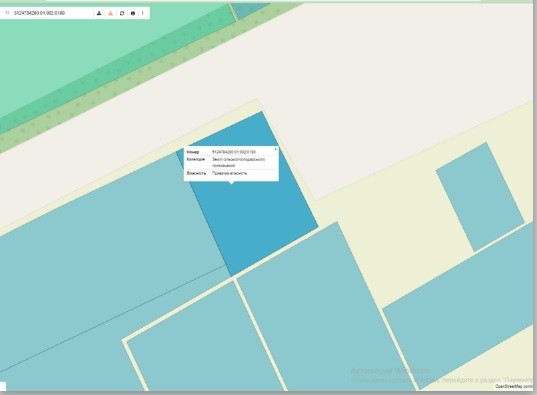Click the orange warning triangle icon
This screenshot has width=537, height=395.
click(110, 13)
